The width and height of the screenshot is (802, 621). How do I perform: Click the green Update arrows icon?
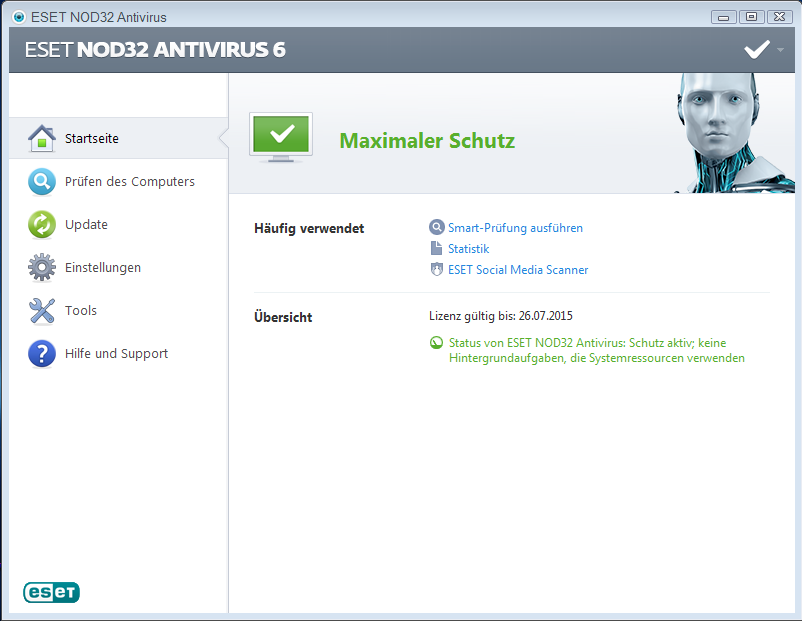[42, 225]
